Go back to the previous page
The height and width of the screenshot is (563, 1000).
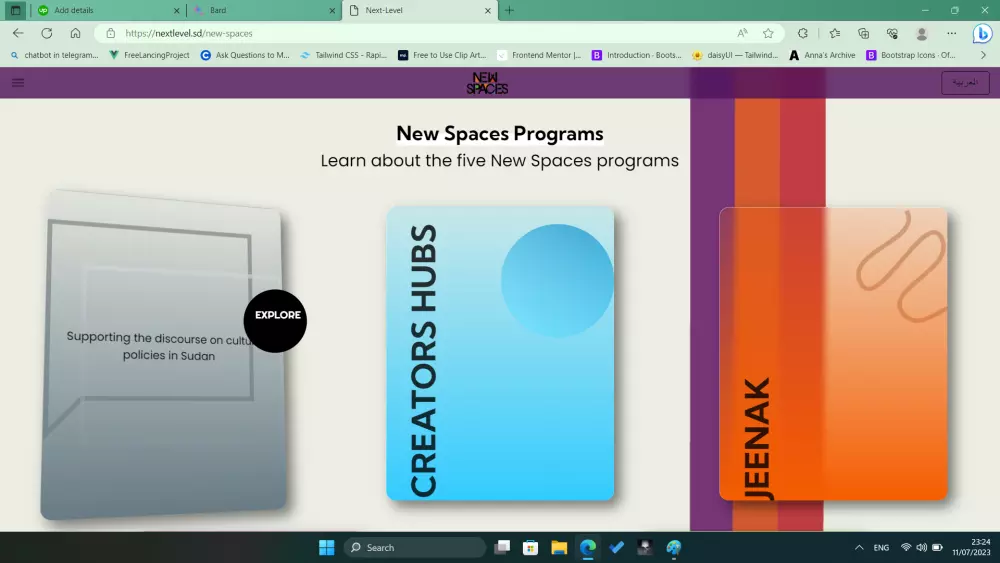click(18, 33)
